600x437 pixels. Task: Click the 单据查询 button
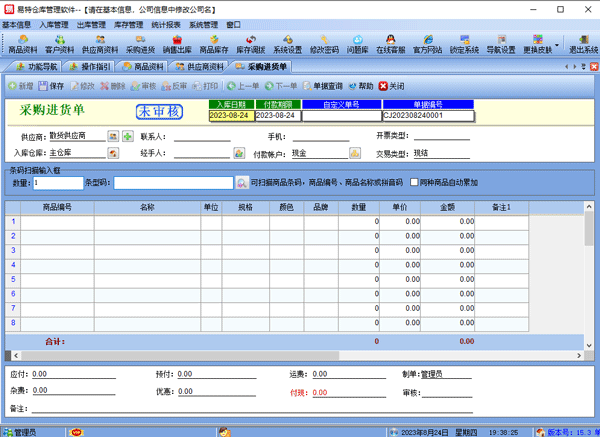tap(321, 87)
